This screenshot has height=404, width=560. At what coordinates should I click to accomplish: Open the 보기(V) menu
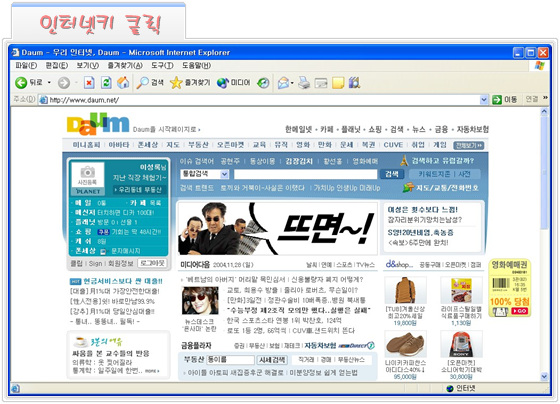point(88,65)
